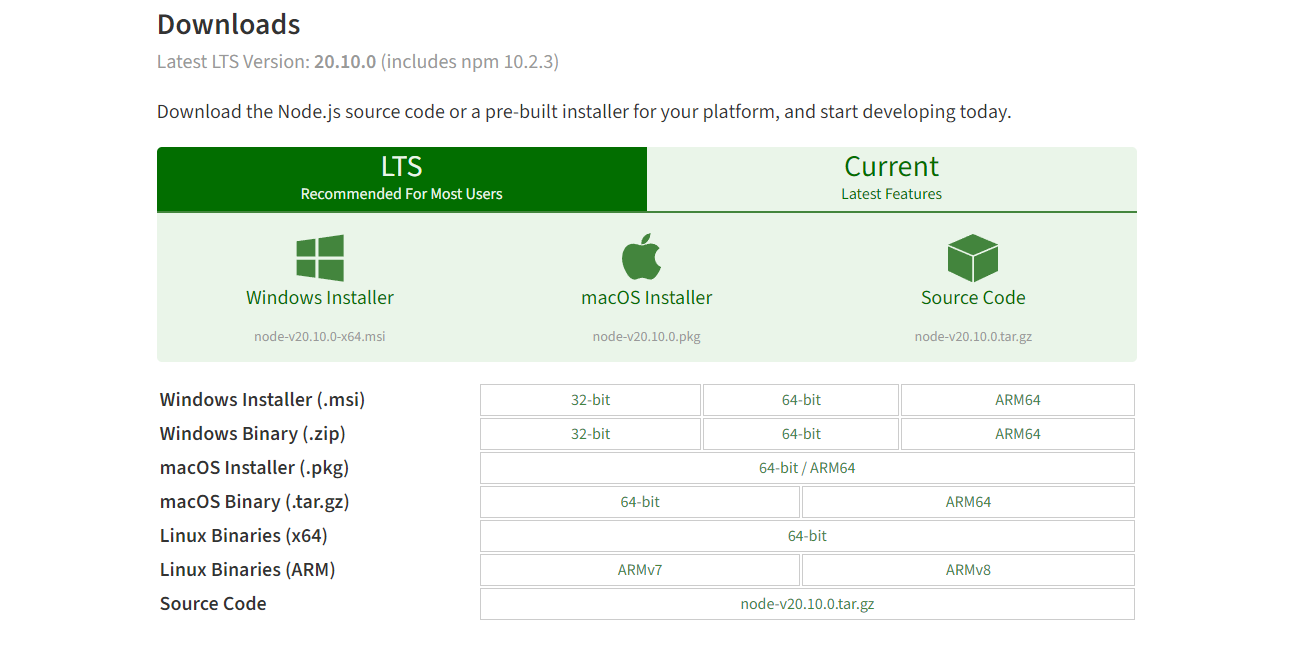Image resolution: width=1300 pixels, height=657 pixels.
Task: Download the ARM64 Windows Binary zip
Action: pos(1018,433)
